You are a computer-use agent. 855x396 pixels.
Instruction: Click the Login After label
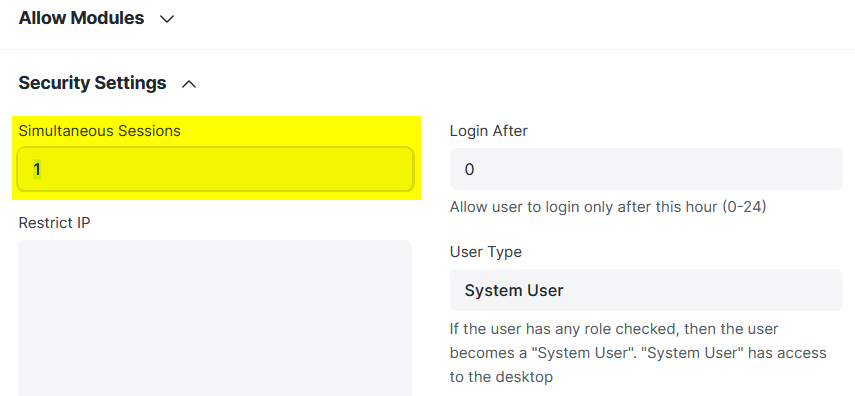pos(489,131)
